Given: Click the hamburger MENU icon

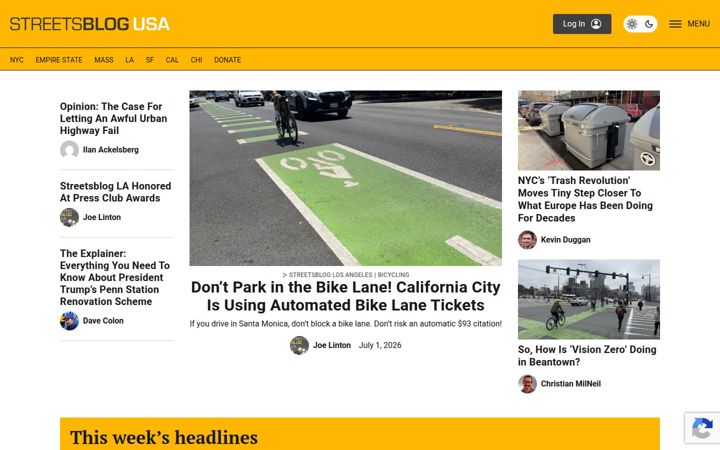Looking at the screenshot, I should pos(675,24).
